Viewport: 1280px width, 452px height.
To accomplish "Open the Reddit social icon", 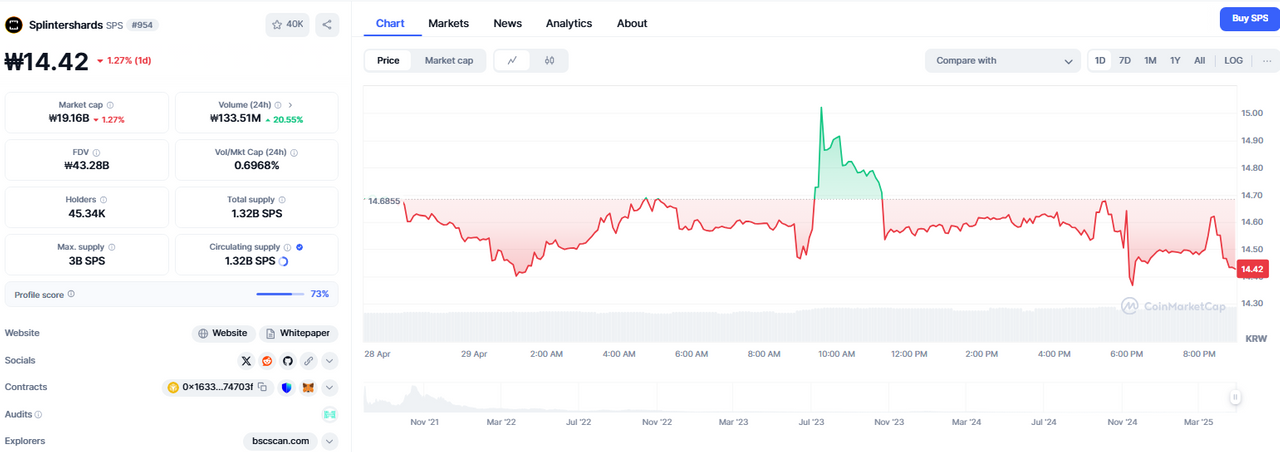I will pyautogui.click(x=267, y=361).
